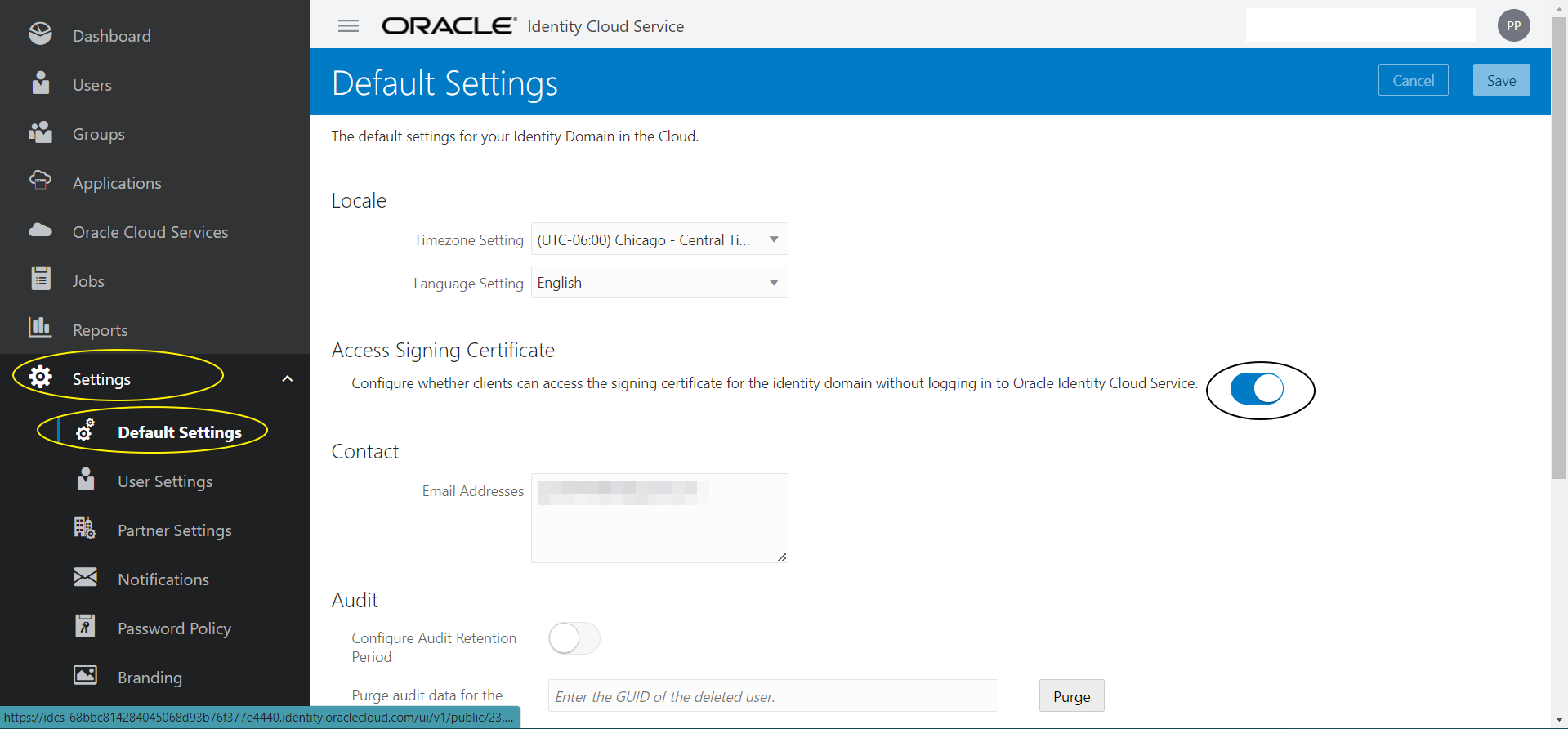Toggle the hamburger navigation menu
The height and width of the screenshot is (729, 1568).
pos(348,26)
